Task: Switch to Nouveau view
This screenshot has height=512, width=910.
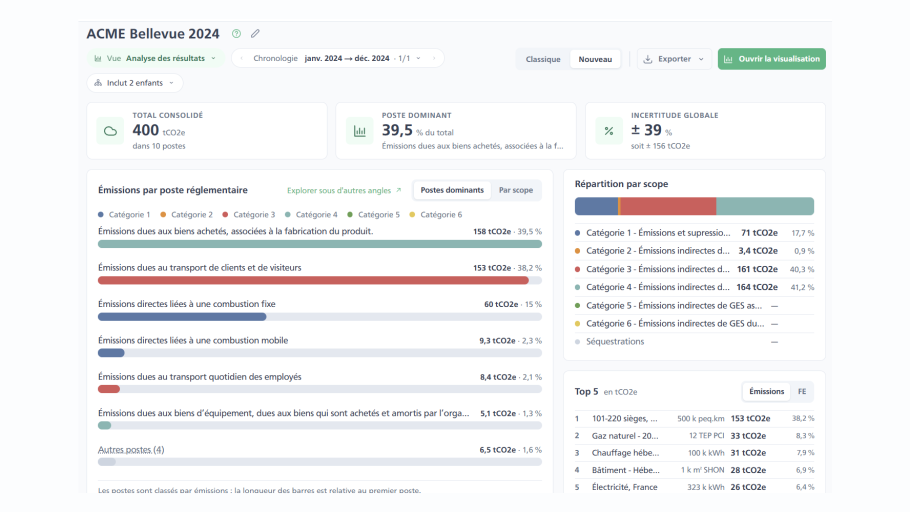Action: pyautogui.click(x=595, y=59)
